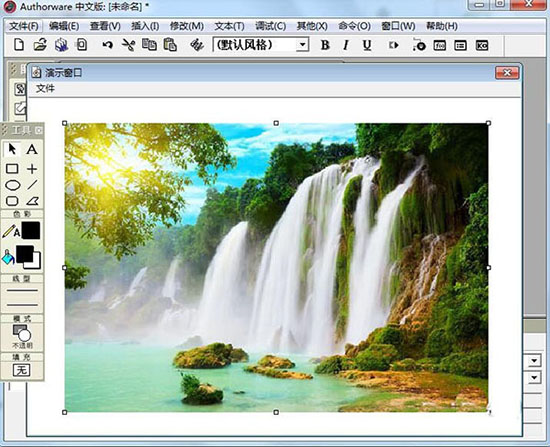Screen dimensions: 550x447
Task: Select the Text tool
Action: [x=32, y=149]
